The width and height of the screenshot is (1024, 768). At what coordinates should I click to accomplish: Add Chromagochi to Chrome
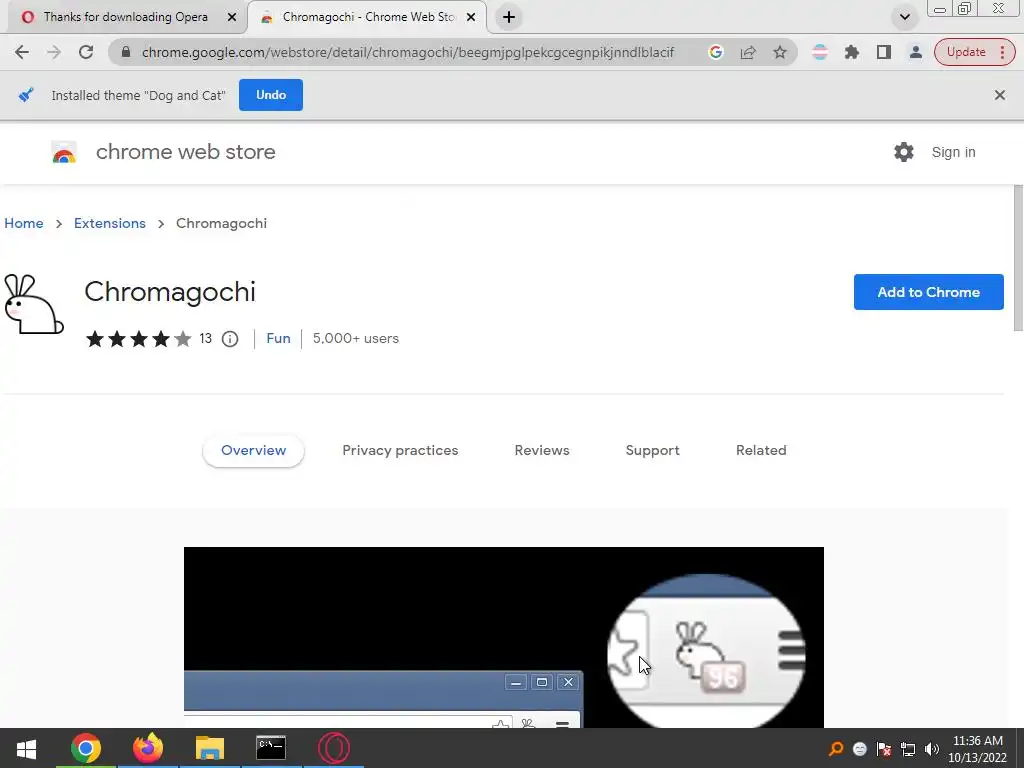tap(928, 292)
